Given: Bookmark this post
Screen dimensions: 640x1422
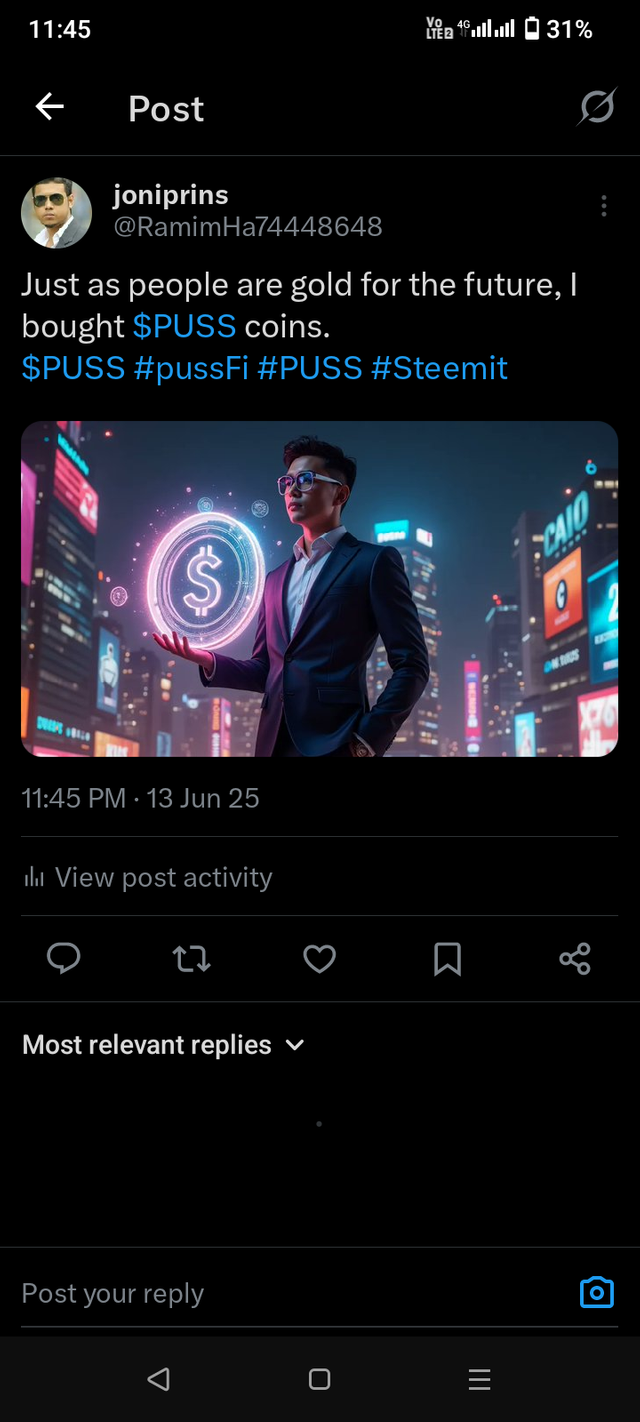Looking at the screenshot, I should pyautogui.click(x=447, y=959).
